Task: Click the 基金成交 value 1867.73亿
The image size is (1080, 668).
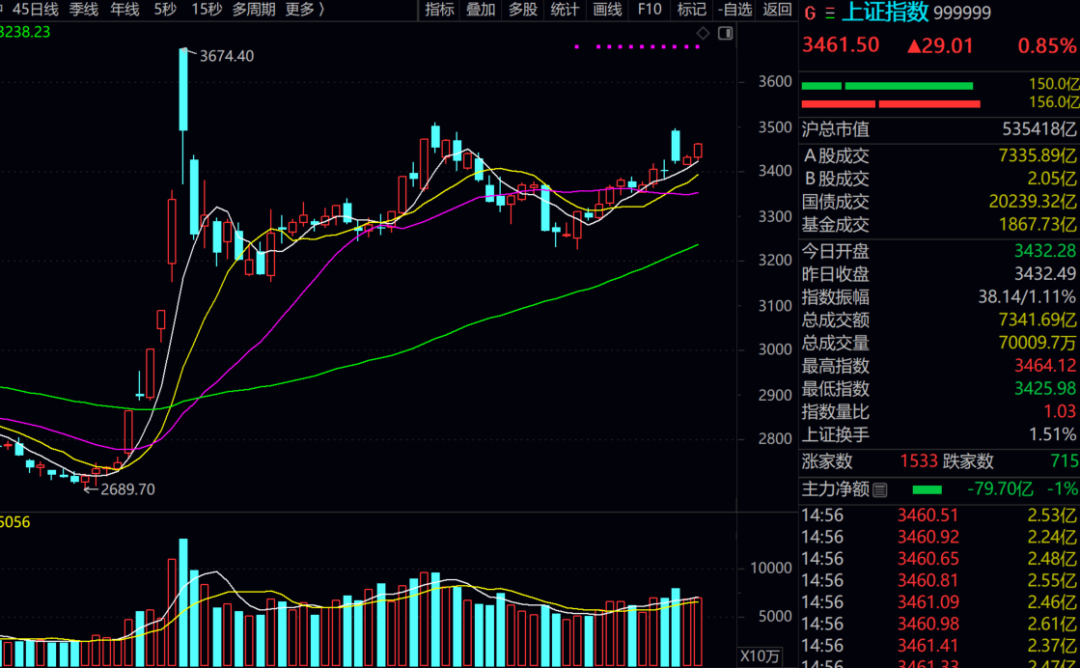Action: click(x=1037, y=225)
